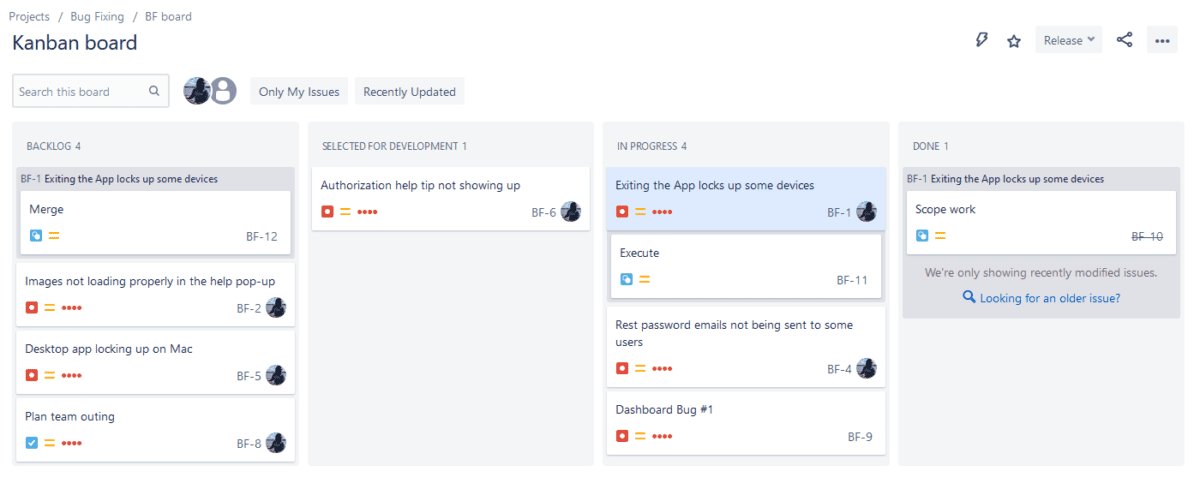Click the share board icon
Screen dimensions: 1200x501
point(1125,40)
